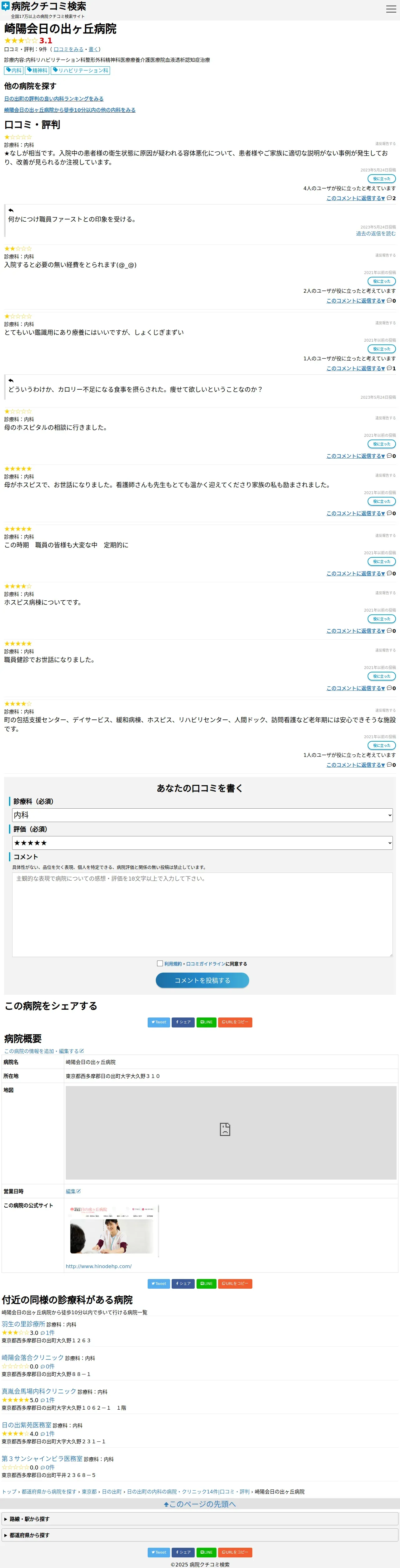Mark the 町の包括支援センター review as 役に立った
The width and height of the screenshot is (400, 1568).
click(x=382, y=746)
